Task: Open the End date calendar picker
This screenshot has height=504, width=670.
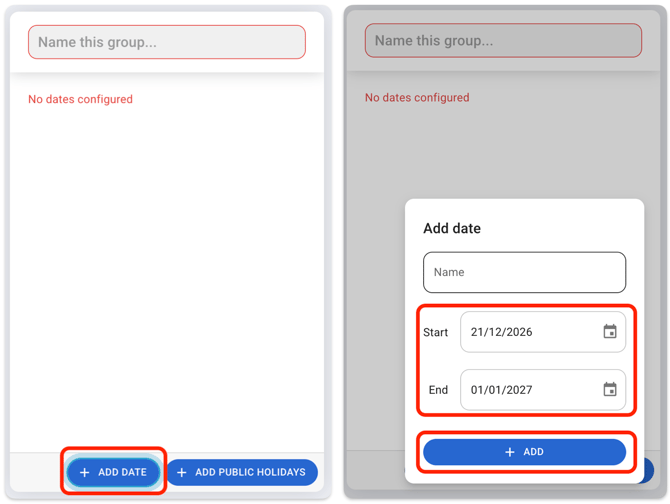Action: [x=610, y=390]
